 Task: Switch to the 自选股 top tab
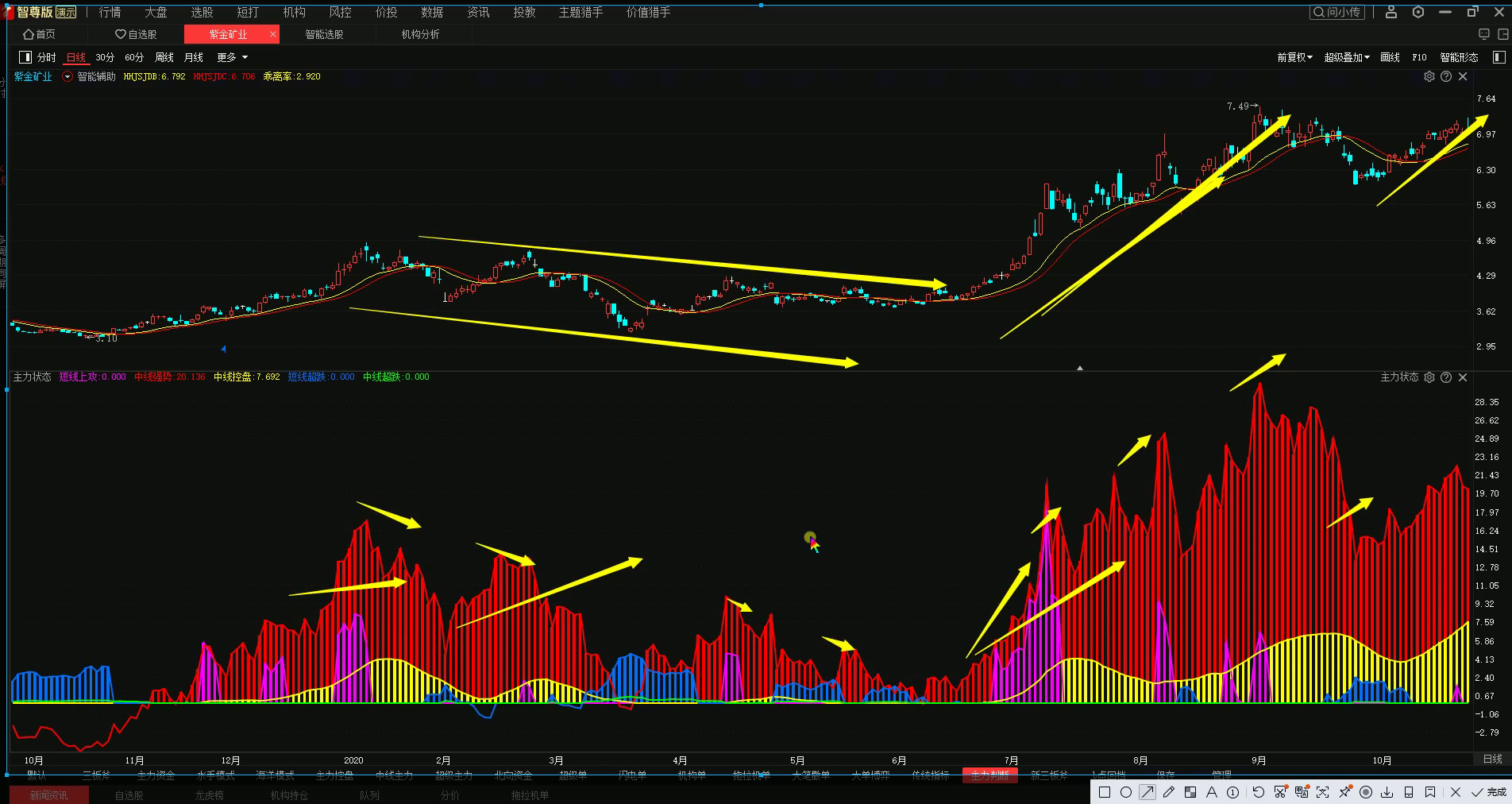pyautogui.click(x=136, y=34)
